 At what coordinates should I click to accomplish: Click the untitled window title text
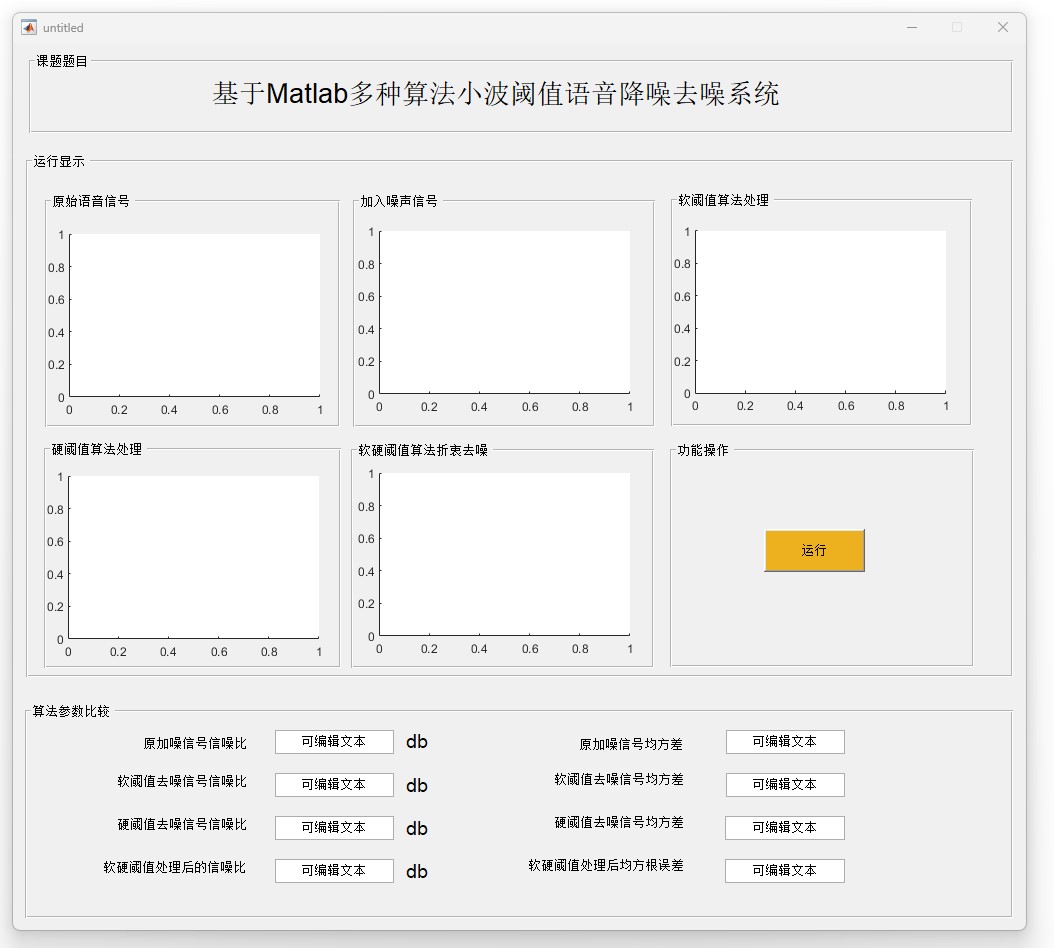pyautogui.click(x=63, y=28)
